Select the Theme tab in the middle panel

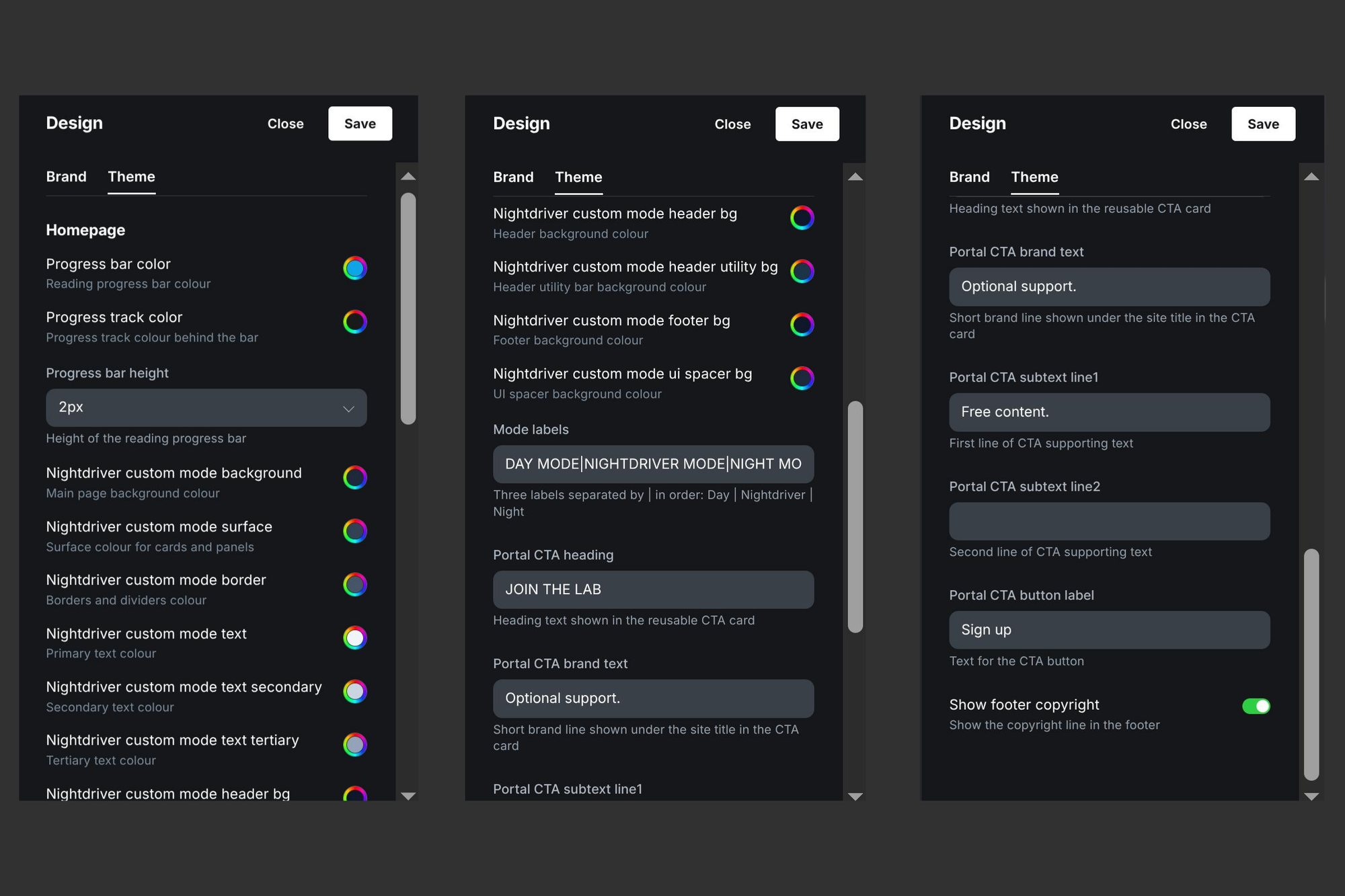578,177
